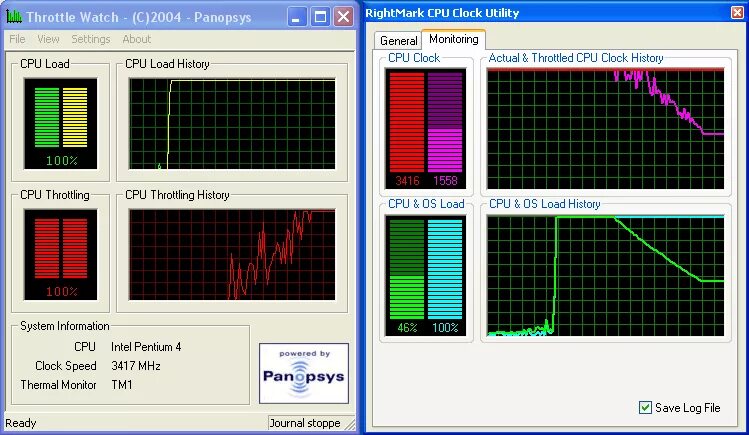Click the '3416' CPU clock readout
The width and height of the screenshot is (749, 435).
click(407, 180)
